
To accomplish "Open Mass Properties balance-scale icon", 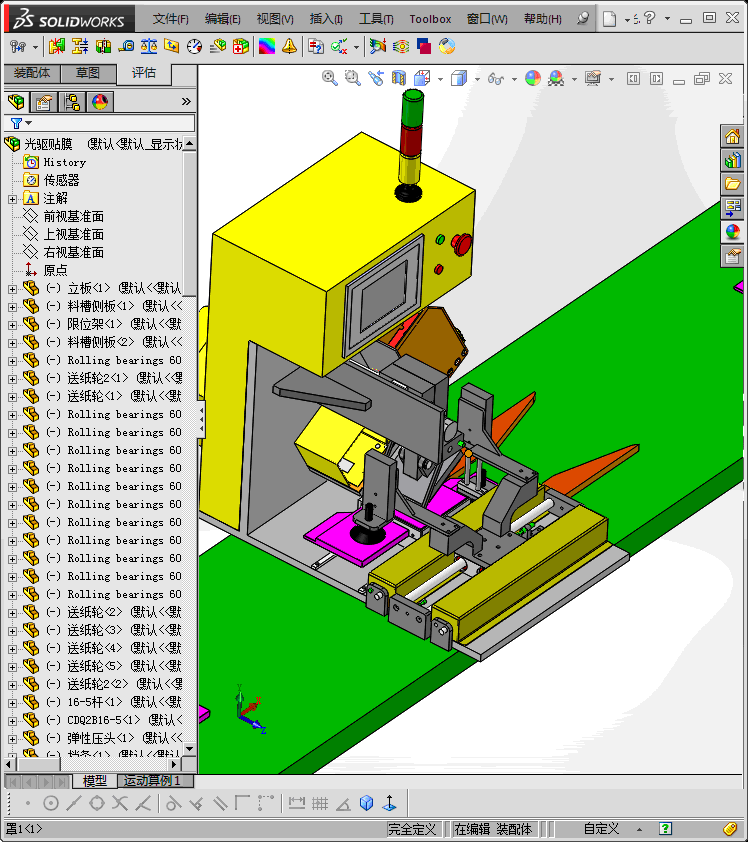I will (x=149, y=47).
